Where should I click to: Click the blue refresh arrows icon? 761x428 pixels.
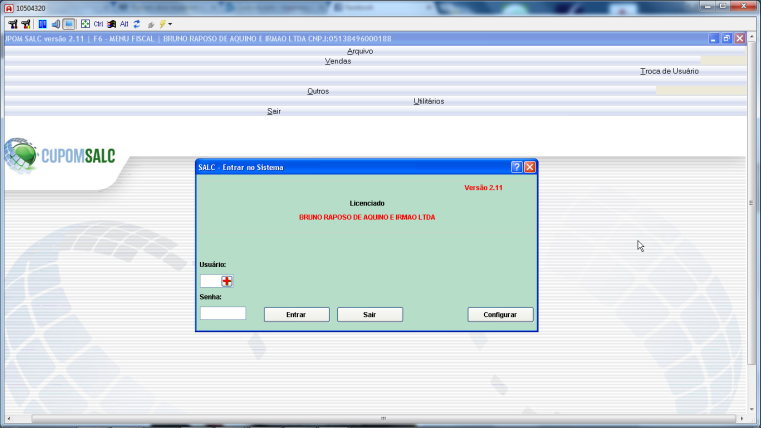click(x=137, y=24)
